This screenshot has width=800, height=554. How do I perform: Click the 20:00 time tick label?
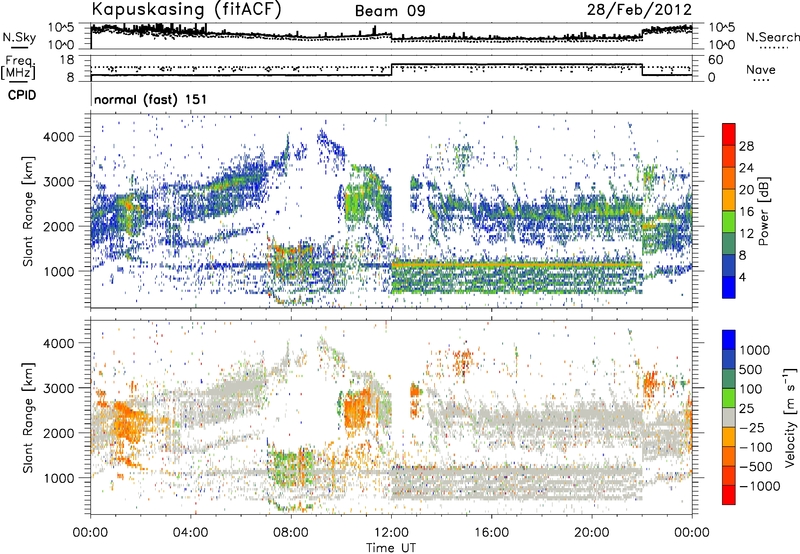point(591,533)
